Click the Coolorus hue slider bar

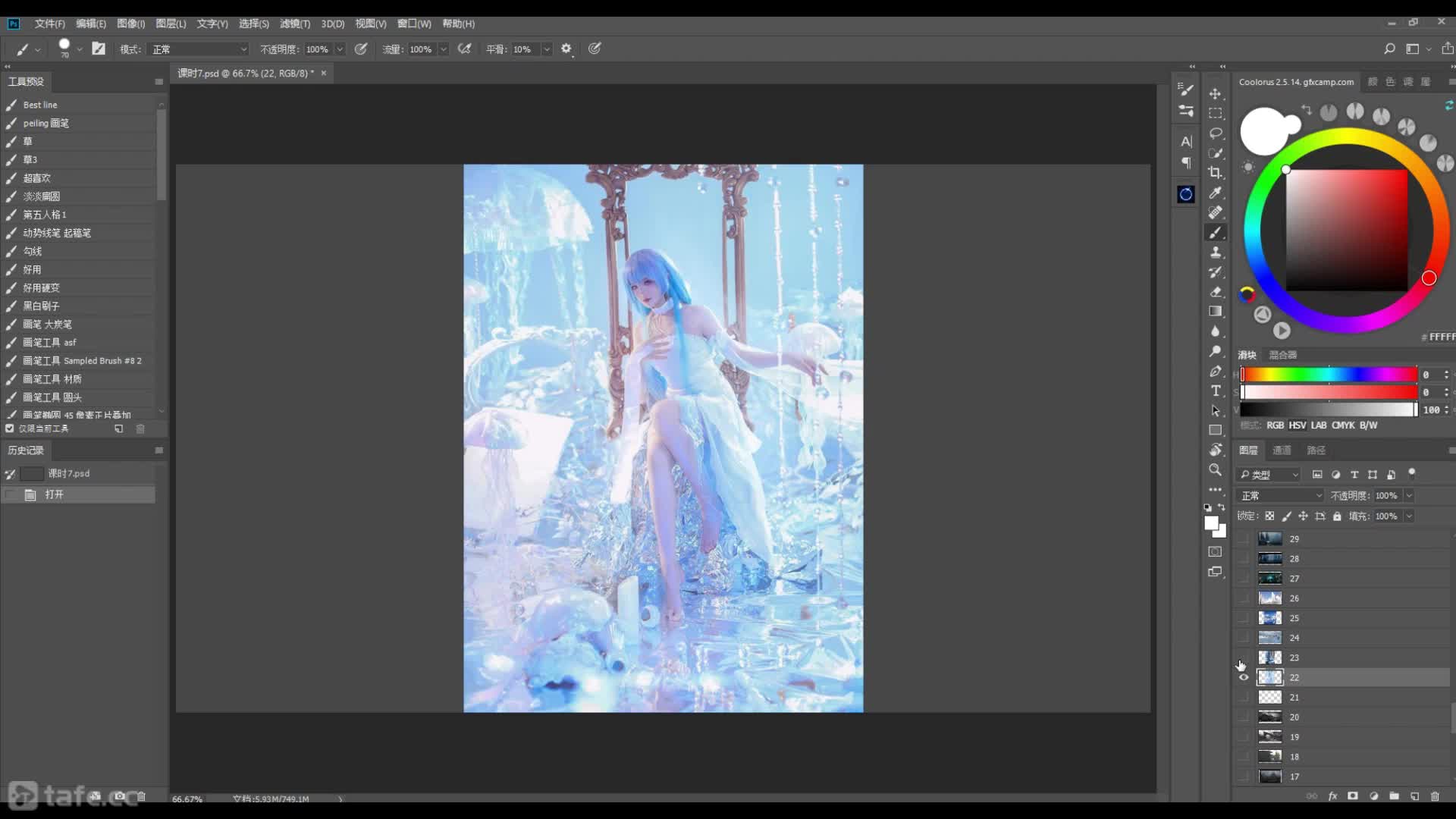click(x=1329, y=375)
